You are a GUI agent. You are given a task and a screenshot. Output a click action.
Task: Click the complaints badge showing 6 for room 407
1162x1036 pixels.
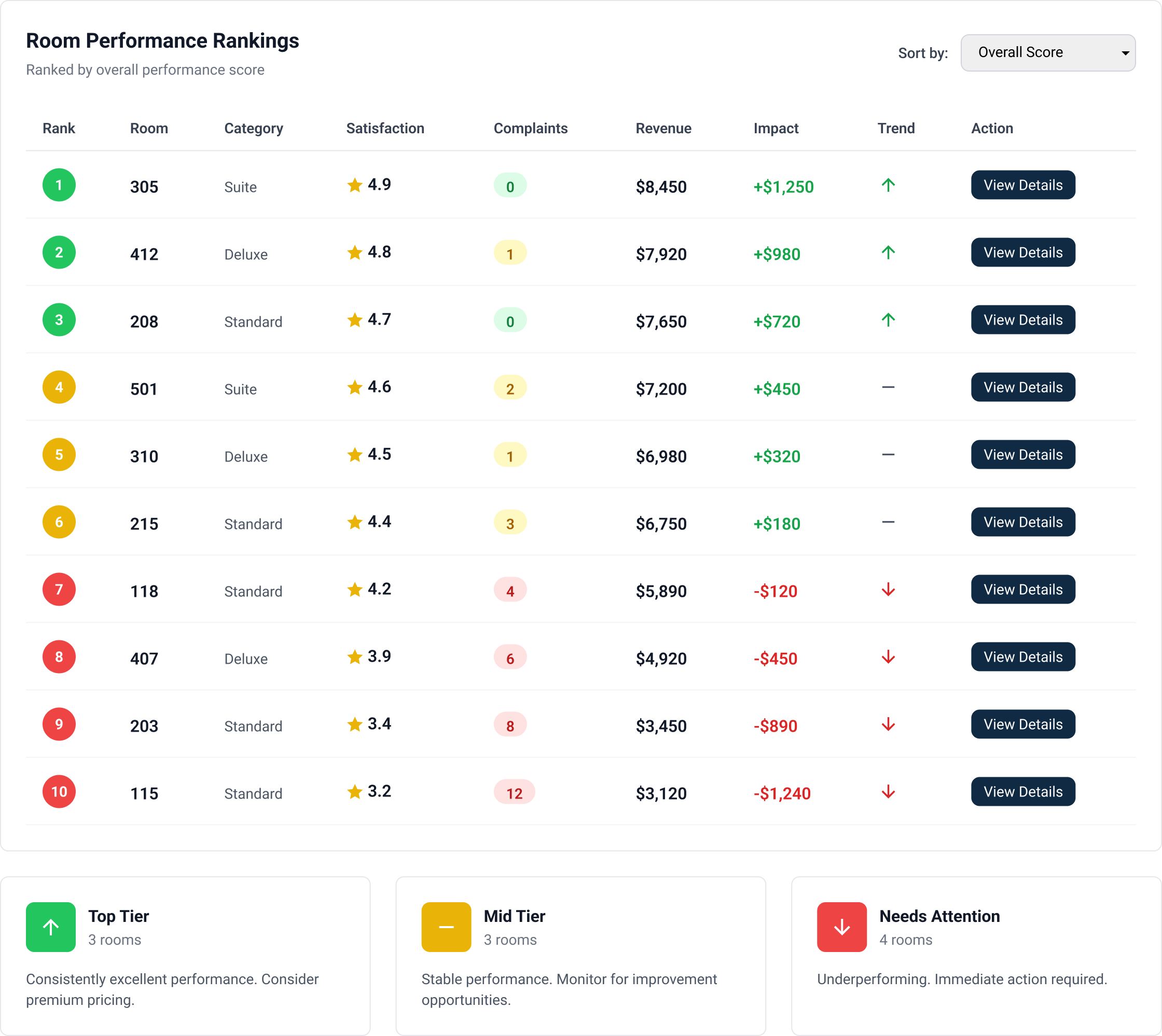(510, 657)
